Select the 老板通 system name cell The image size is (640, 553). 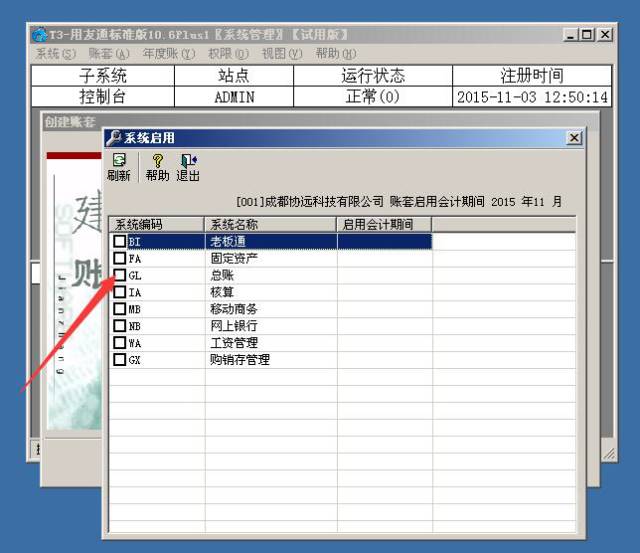[x=271, y=241]
